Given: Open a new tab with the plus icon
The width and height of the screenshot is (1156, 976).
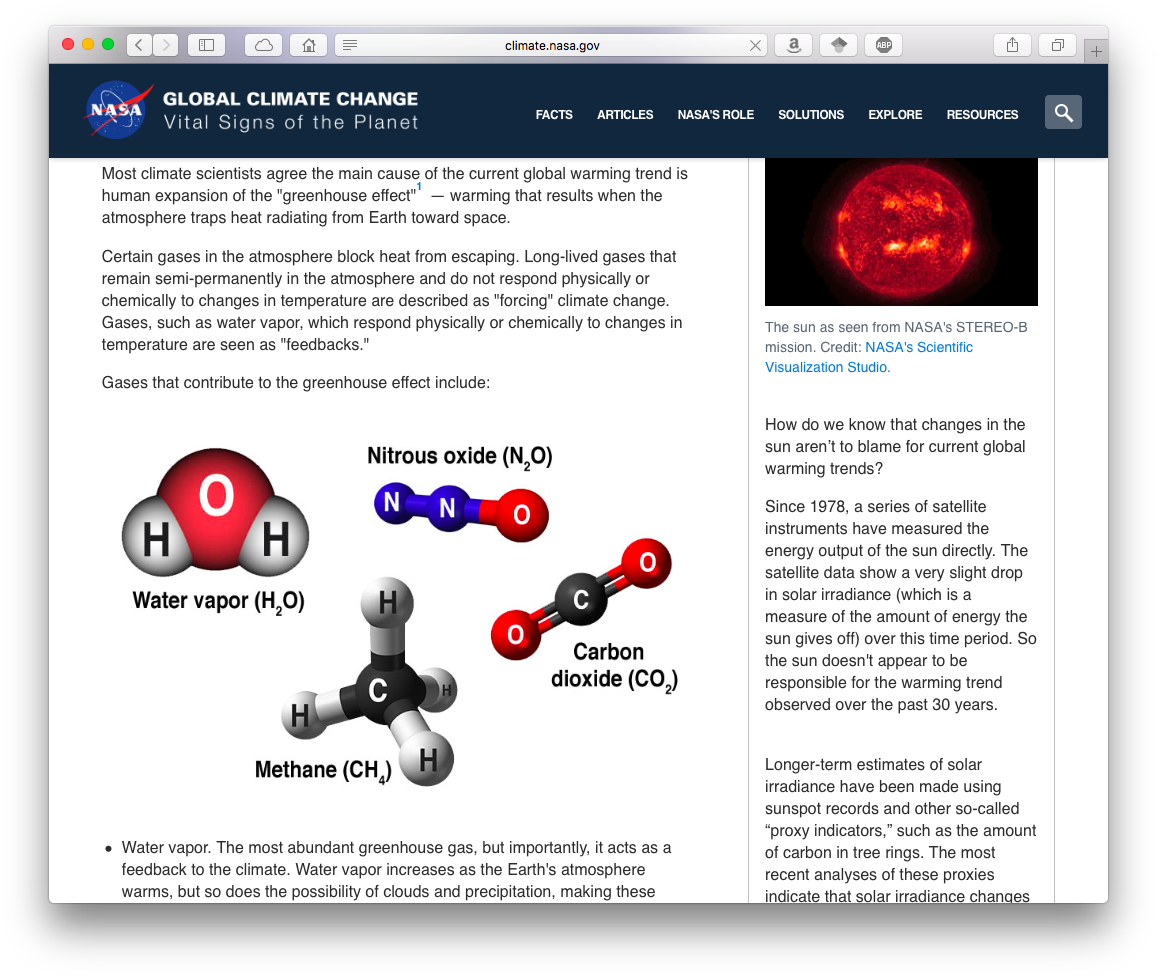Looking at the screenshot, I should coord(1096,49).
